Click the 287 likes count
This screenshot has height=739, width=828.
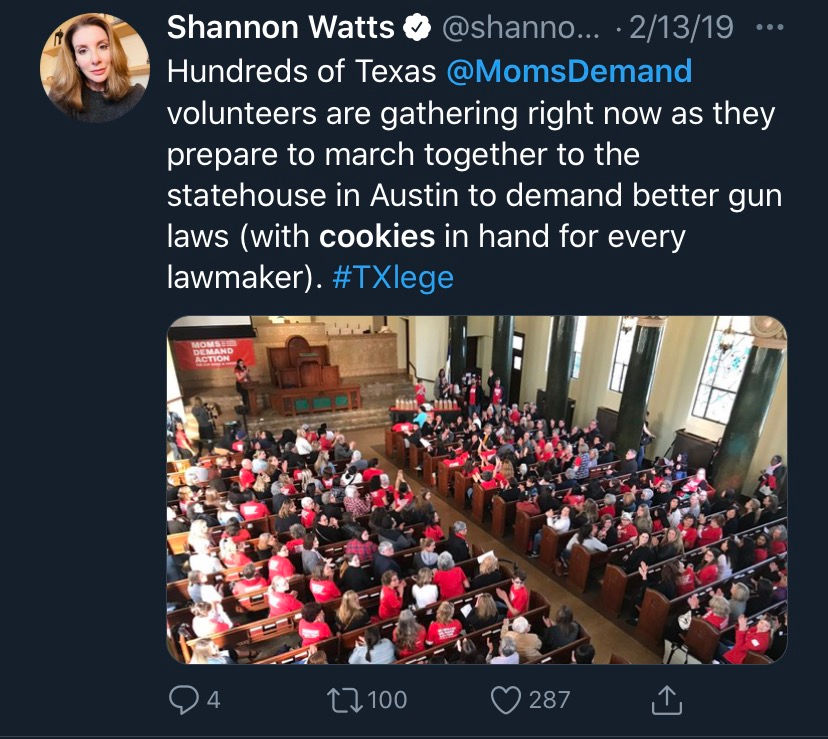[549, 700]
